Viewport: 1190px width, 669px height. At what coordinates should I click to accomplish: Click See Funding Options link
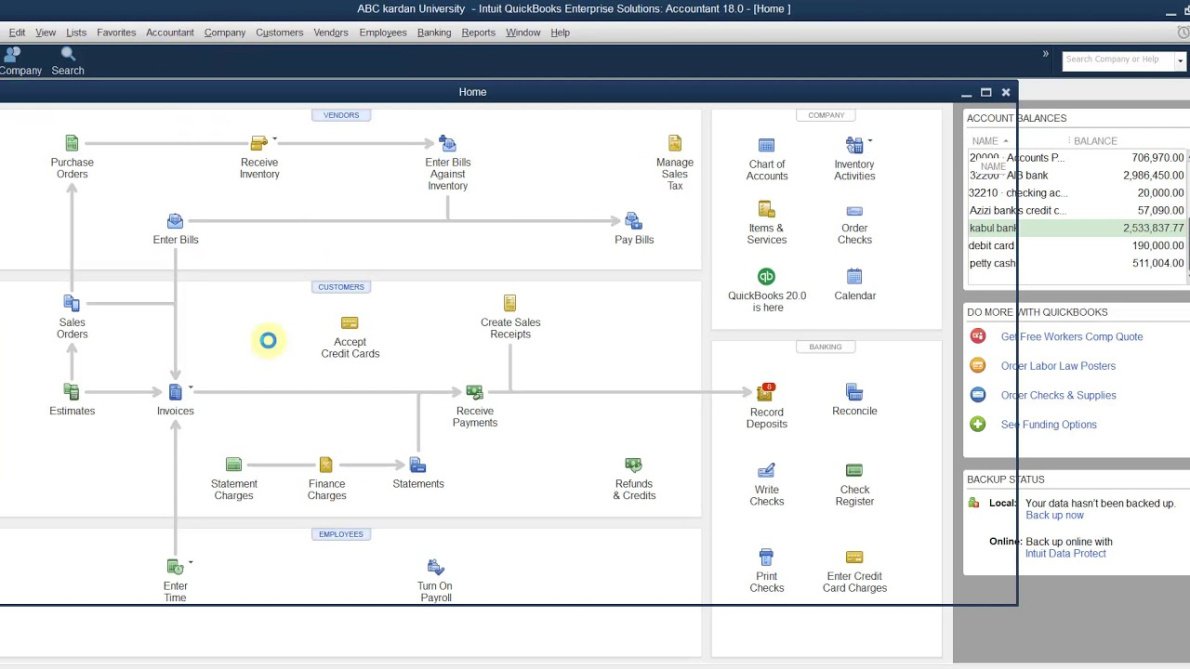point(1048,425)
